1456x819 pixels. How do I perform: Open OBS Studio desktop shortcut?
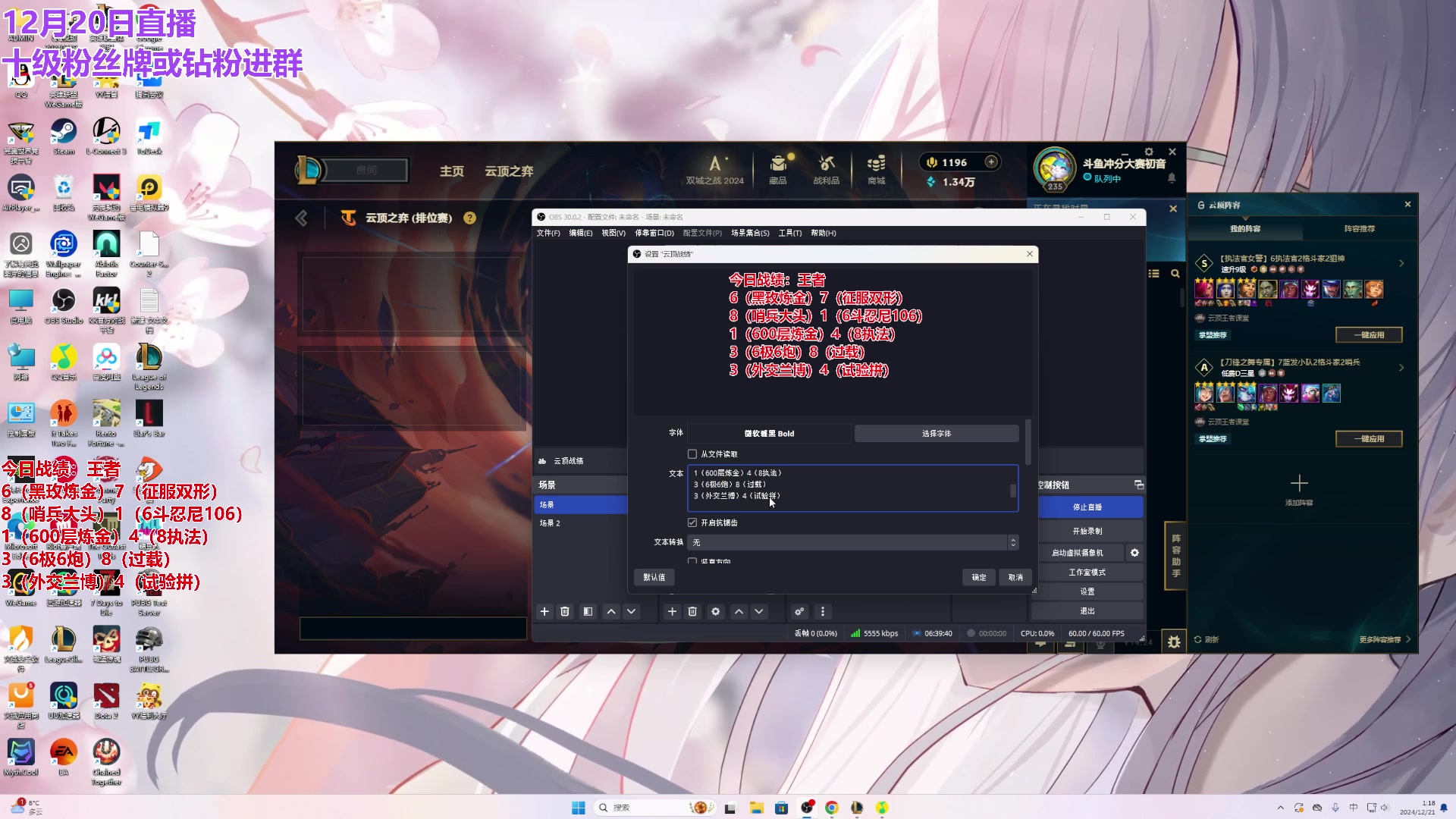pyautogui.click(x=64, y=306)
